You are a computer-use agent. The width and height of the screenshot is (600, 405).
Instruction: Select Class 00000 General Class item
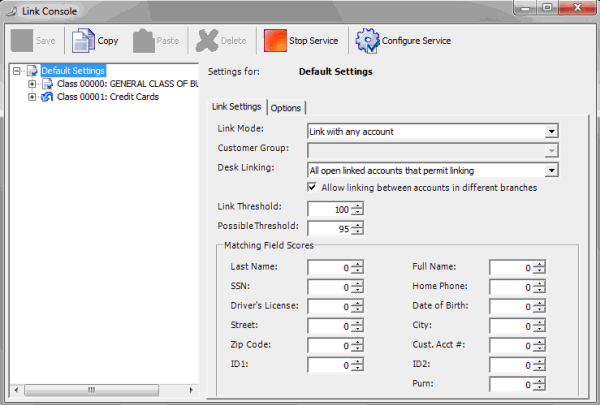click(x=127, y=84)
